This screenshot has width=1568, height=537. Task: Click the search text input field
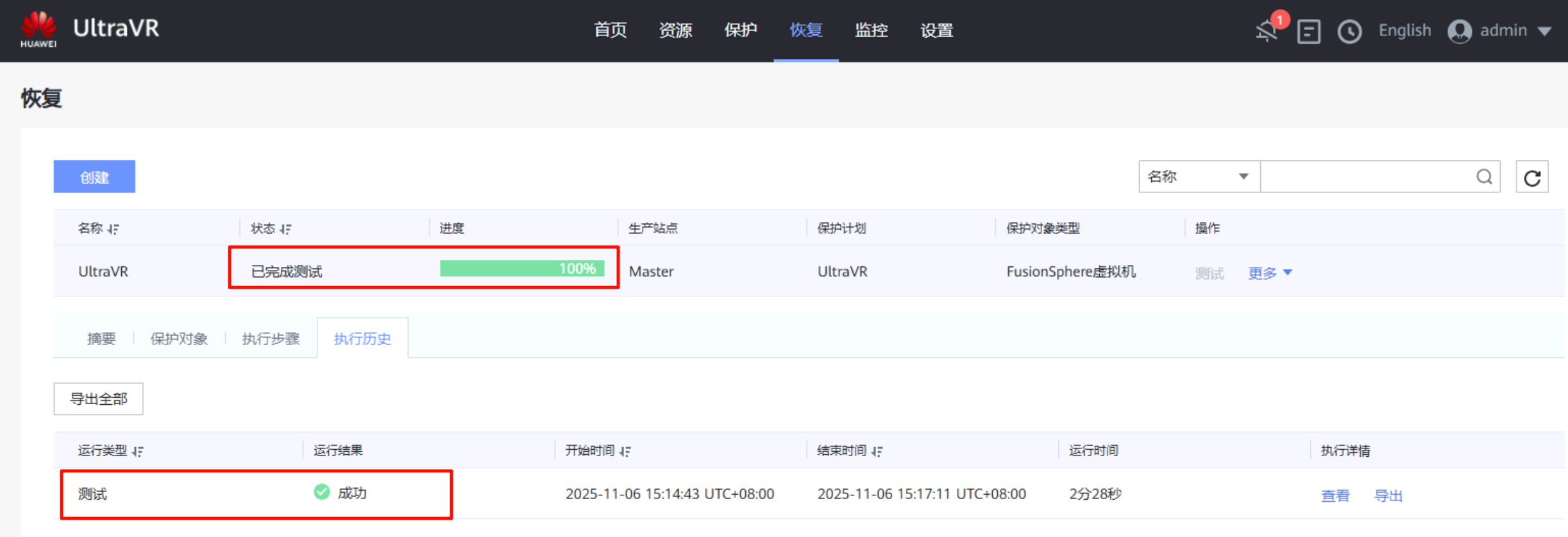click(1366, 177)
